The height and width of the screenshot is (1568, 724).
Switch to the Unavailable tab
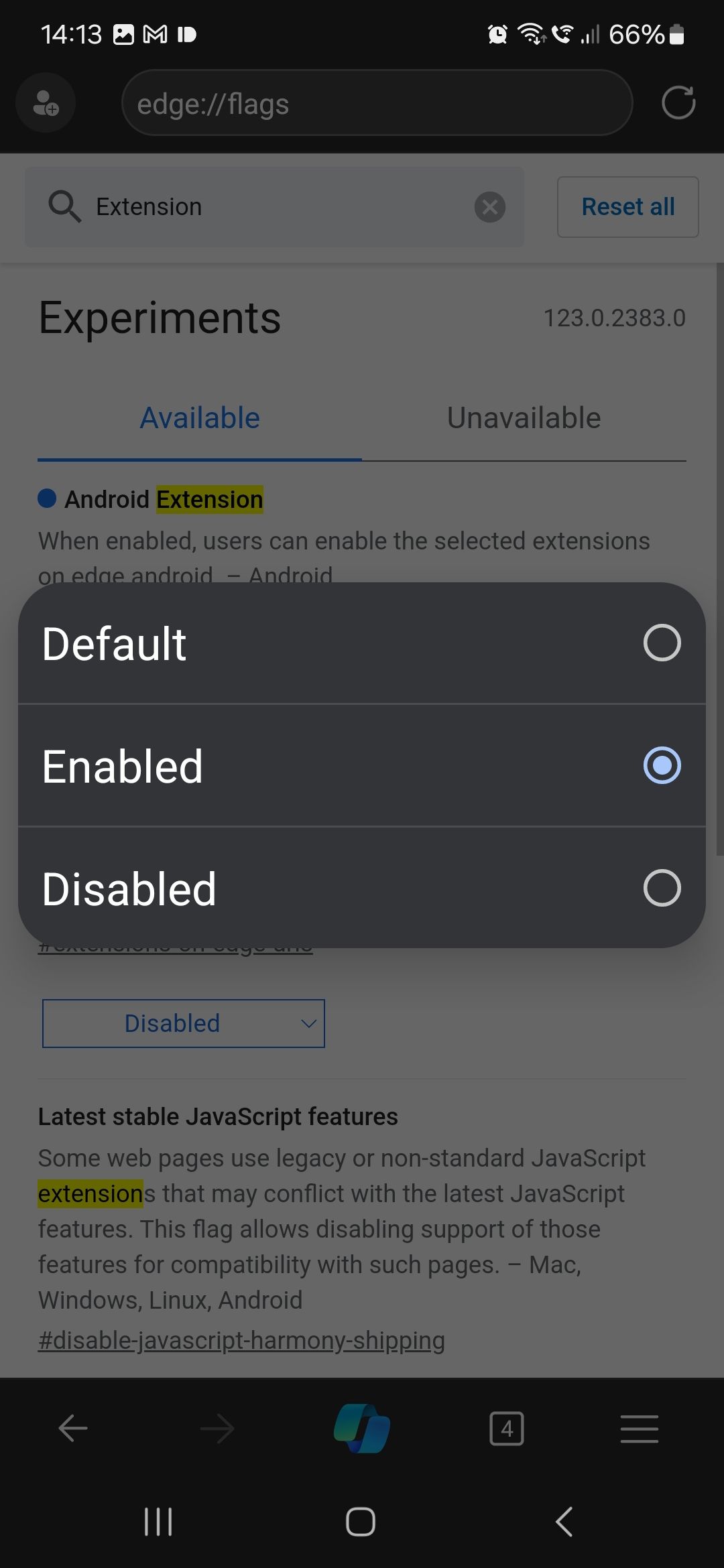pos(524,417)
